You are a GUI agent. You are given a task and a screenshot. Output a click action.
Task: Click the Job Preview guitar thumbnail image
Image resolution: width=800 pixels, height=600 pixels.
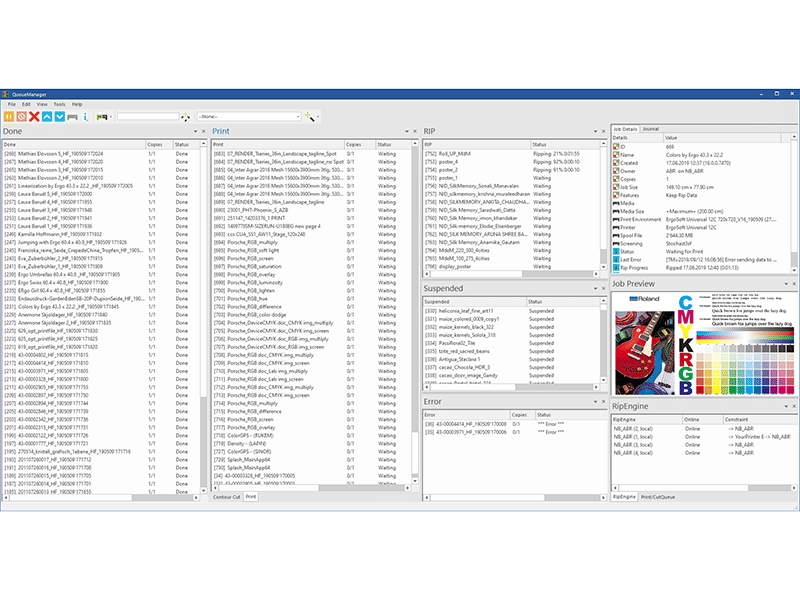tap(645, 353)
